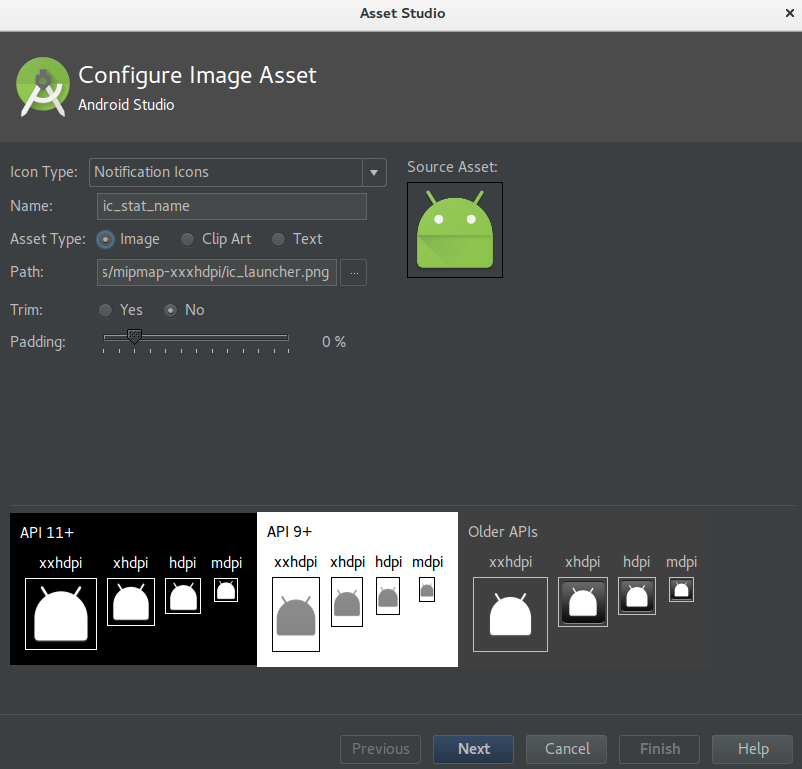Select No for Trim
Image resolution: width=802 pixels, height=769 pixels.
pos(170,311)
